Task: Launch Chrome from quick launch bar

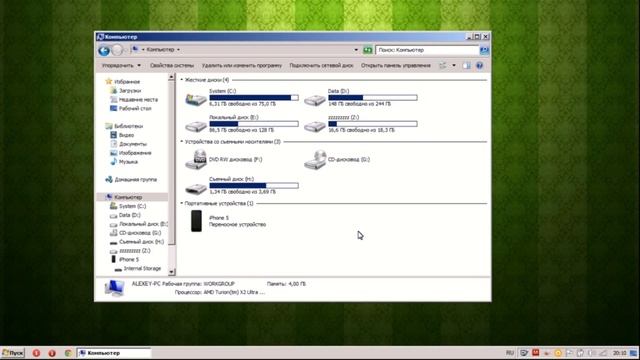Action: (68, 353)
